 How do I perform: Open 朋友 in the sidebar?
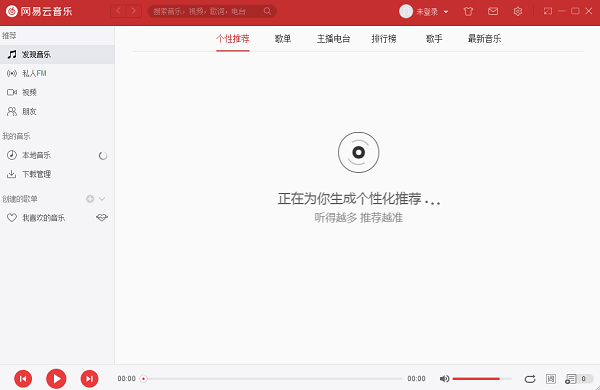(x=57, y=111)
